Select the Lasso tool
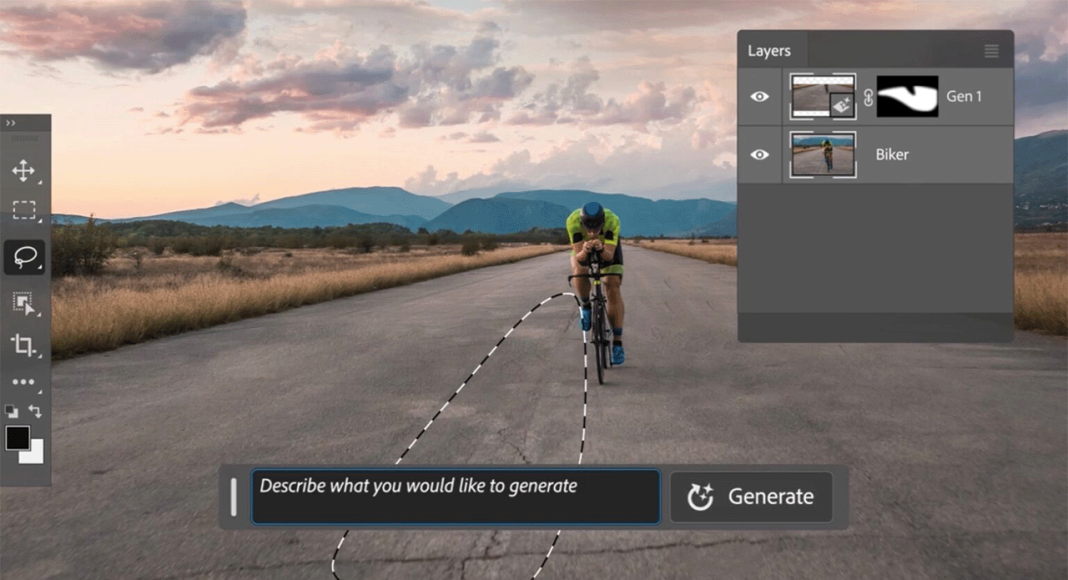The image size is (1068, 580). pyautogui.click(x=25, y=257)
